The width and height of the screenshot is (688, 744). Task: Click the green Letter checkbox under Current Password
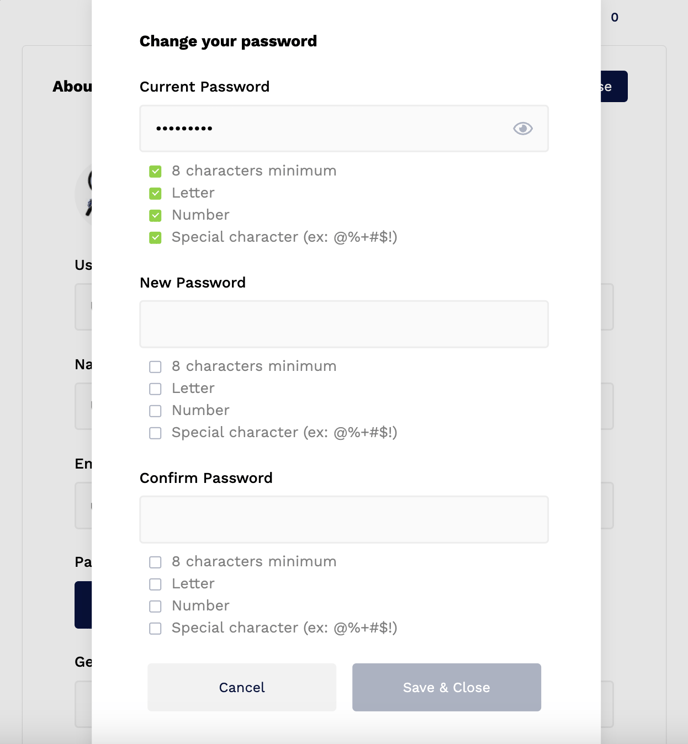point(155,193)
